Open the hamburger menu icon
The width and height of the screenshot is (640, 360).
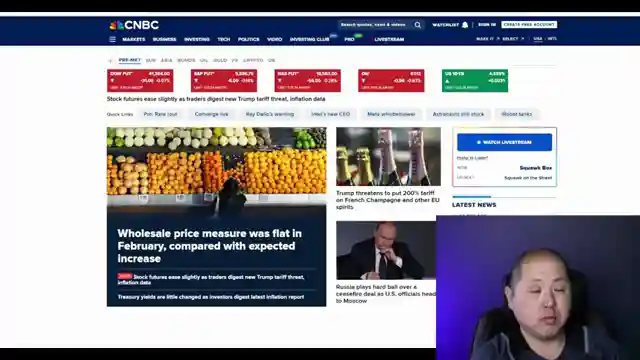[112, 39]
